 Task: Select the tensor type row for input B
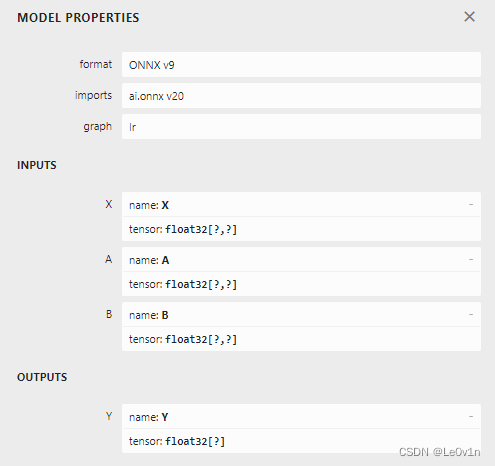coord(301,339)
